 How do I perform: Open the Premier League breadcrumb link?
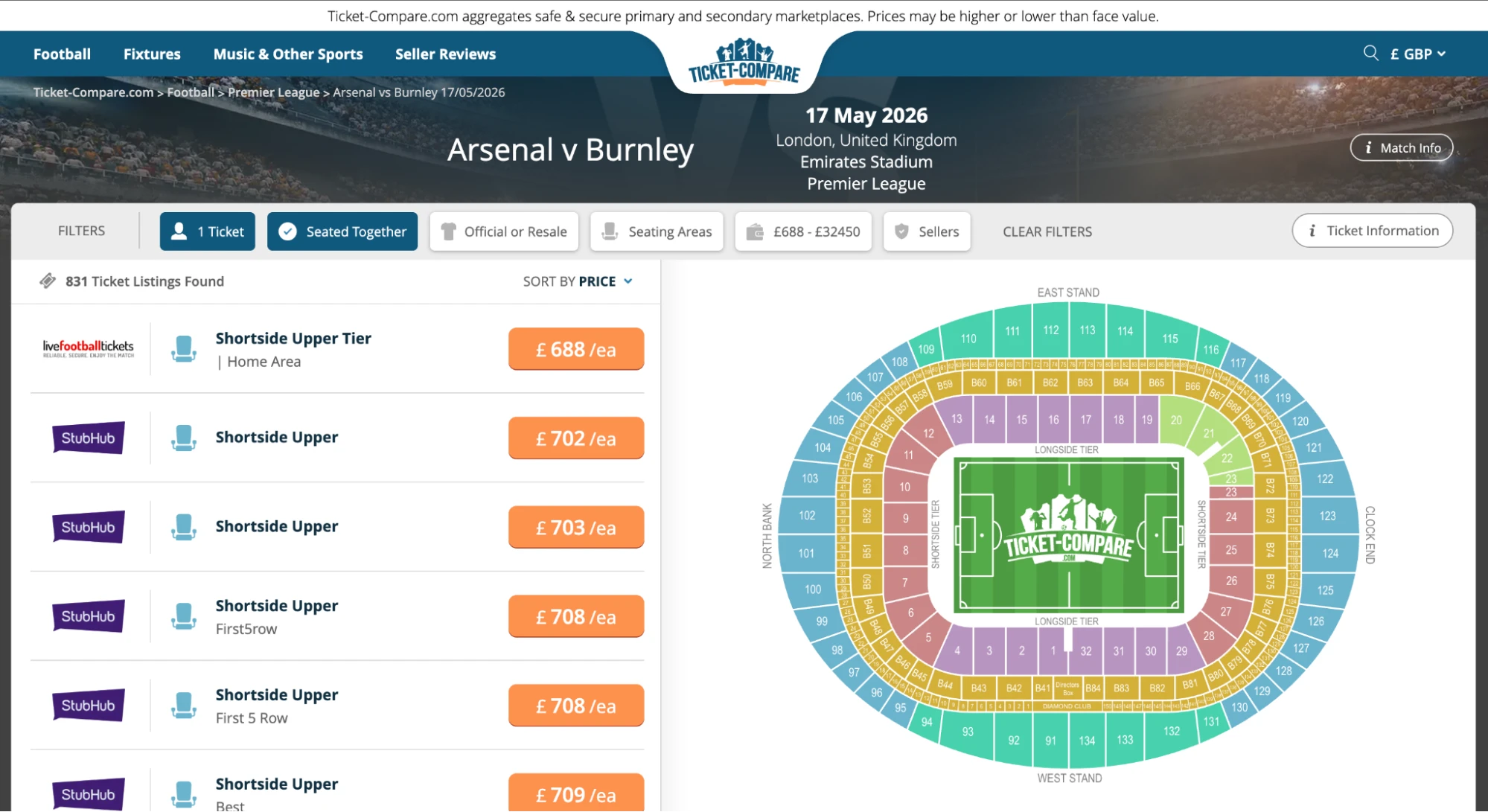[x=274, y=92]
